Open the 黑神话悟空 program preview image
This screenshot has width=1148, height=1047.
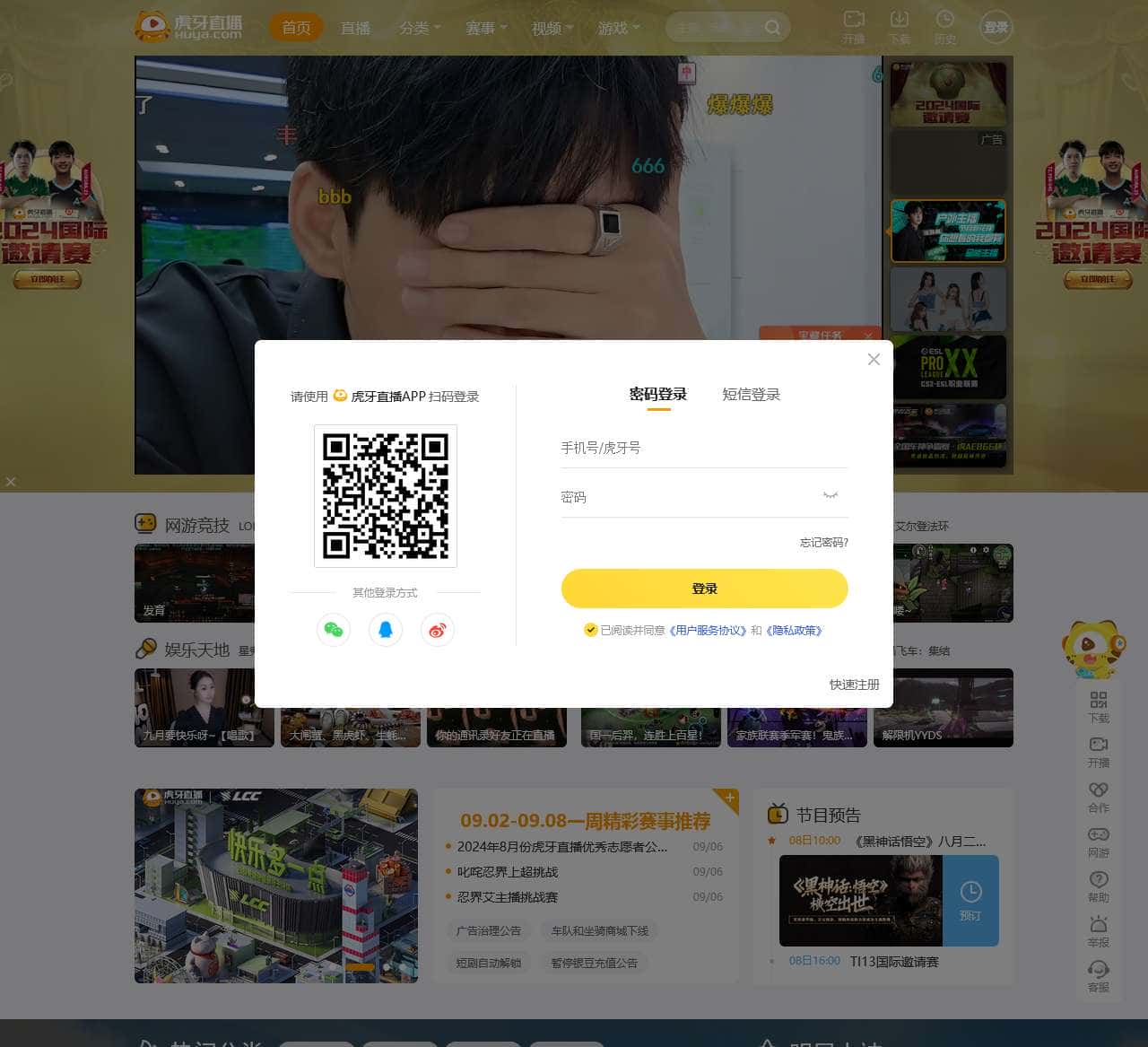[x=861, y=900]
